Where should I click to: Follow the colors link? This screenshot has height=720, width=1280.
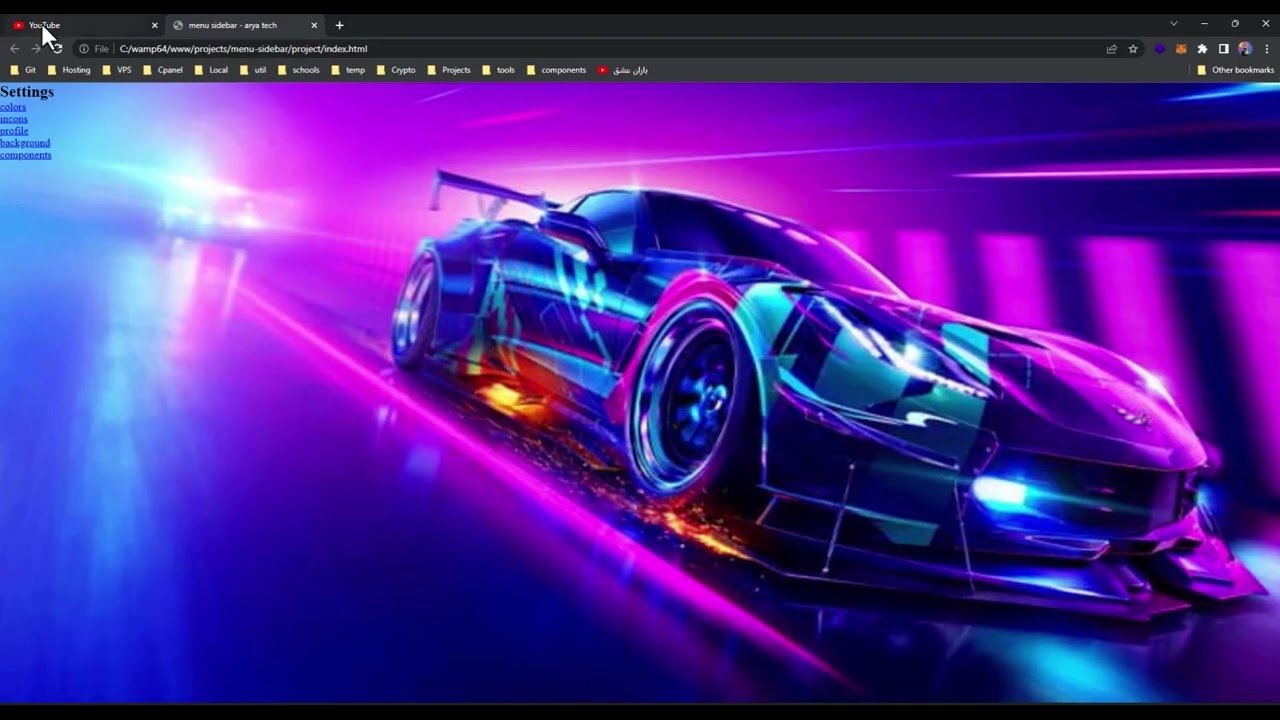point(13,107)
